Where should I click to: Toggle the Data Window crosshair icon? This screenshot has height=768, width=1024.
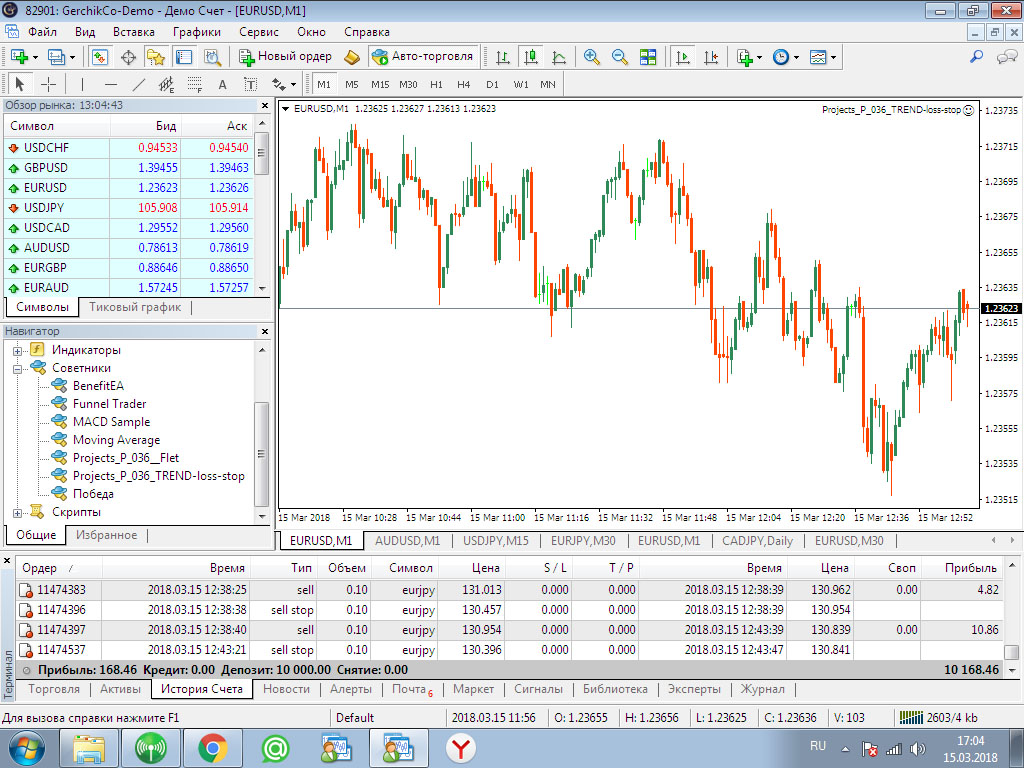coord(128,57)
